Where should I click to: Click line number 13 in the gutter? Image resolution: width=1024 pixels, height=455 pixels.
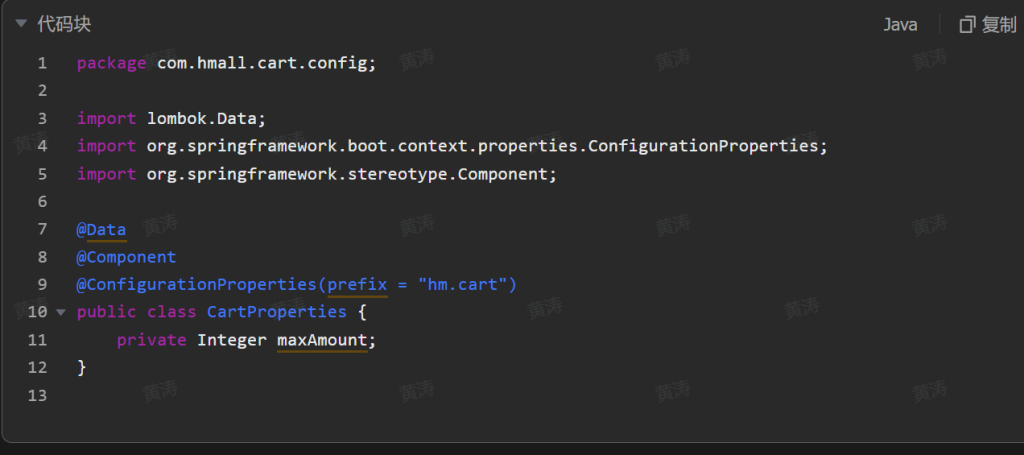click(x=38, y=395)
